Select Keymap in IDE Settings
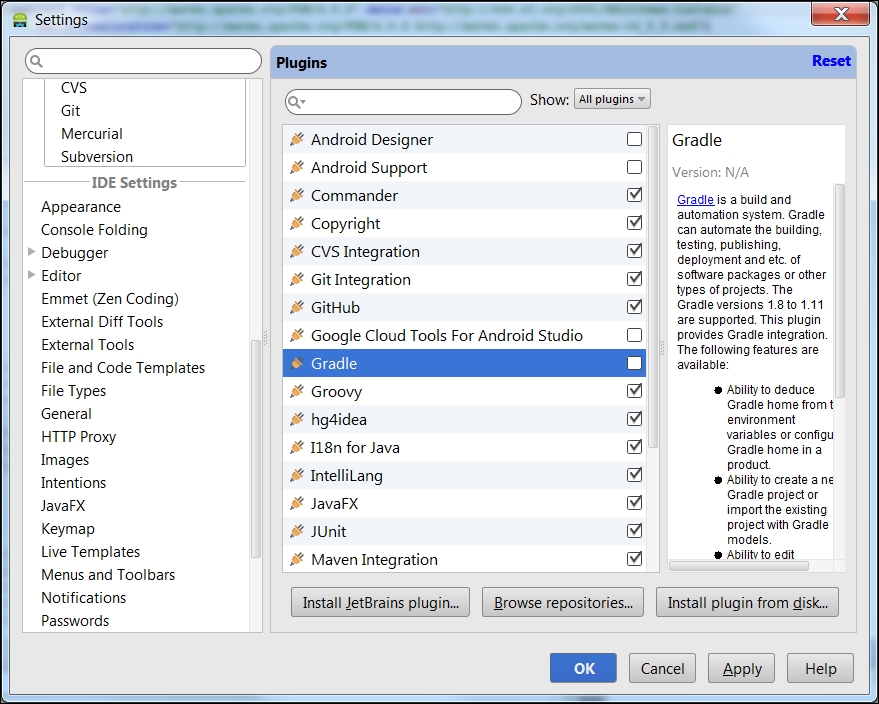The image size is (879, 704). click(x=68, y=529)
